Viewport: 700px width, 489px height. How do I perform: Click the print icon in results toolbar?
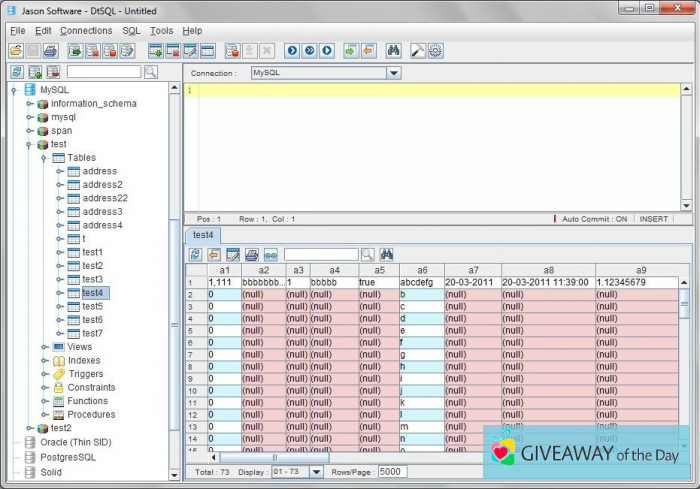pos(251,255)
